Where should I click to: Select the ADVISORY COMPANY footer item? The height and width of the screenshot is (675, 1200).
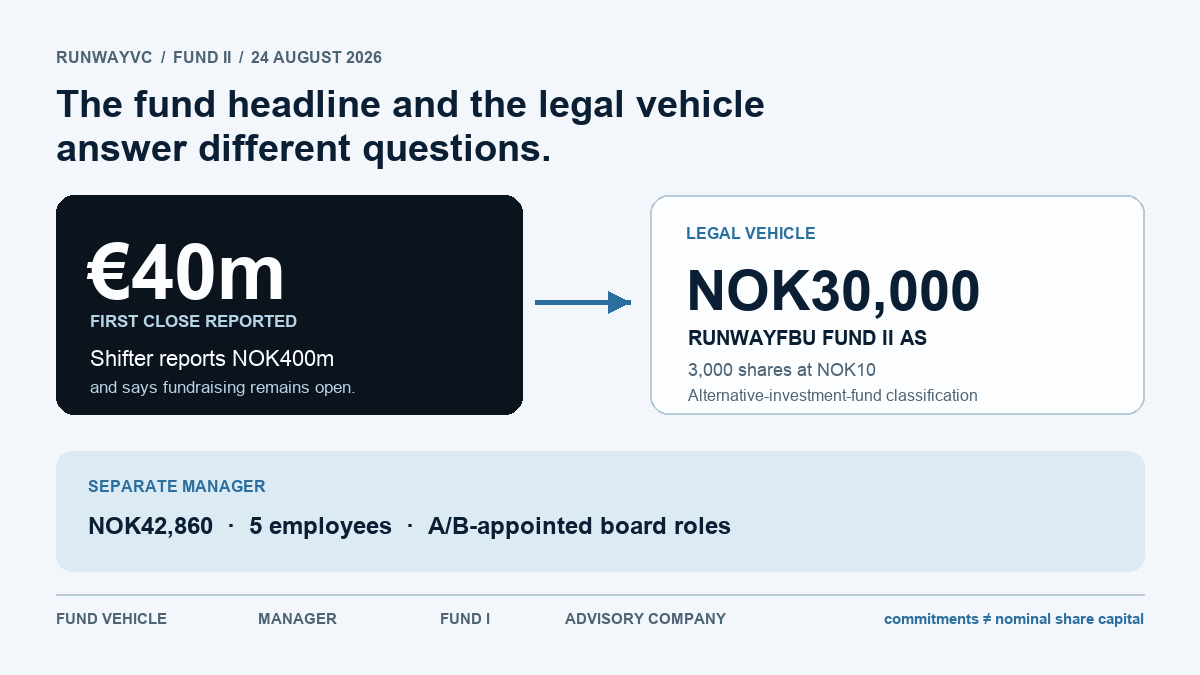pyautogui.click(x=645, y=619)
